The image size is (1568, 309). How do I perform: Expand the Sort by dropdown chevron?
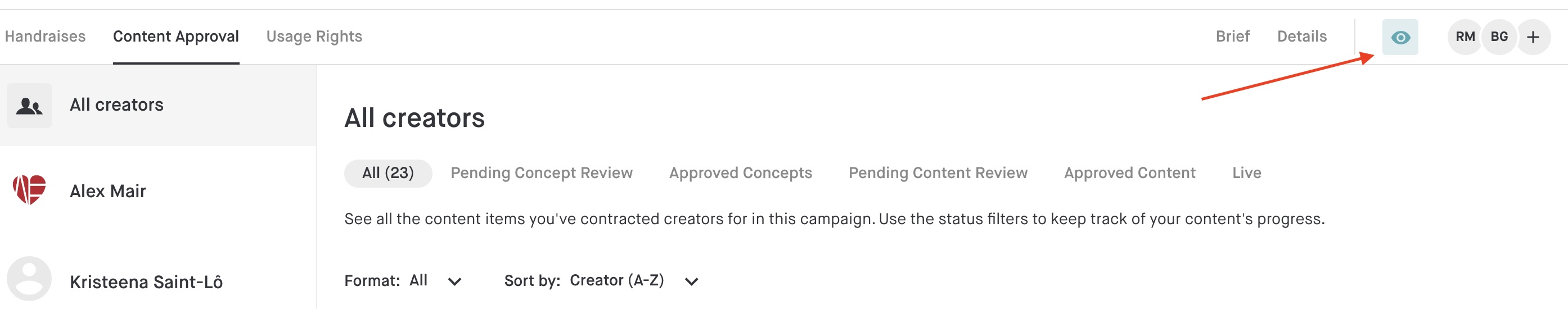[x=691, y=281]
